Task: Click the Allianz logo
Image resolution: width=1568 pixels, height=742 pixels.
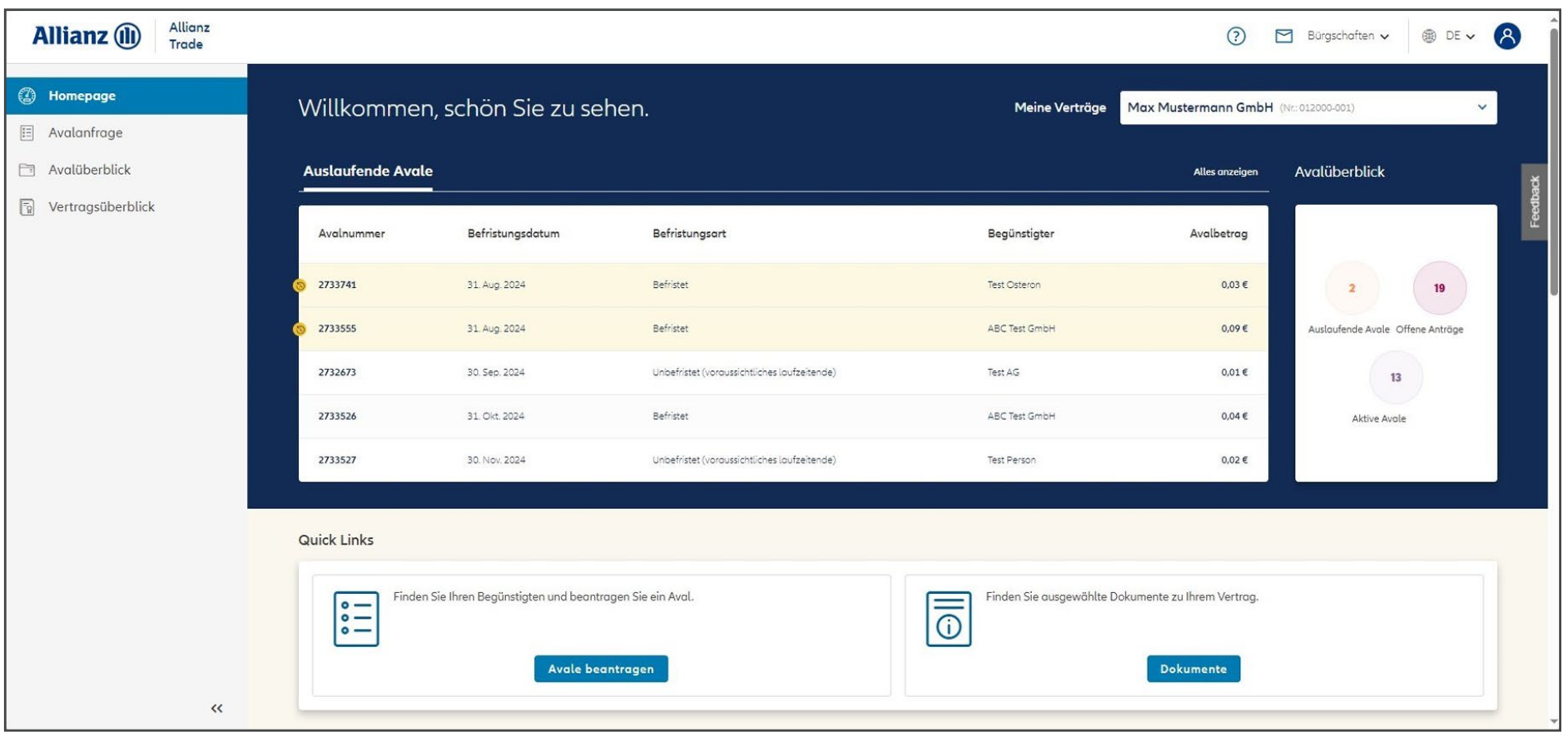Action: (x=87, y=36)
